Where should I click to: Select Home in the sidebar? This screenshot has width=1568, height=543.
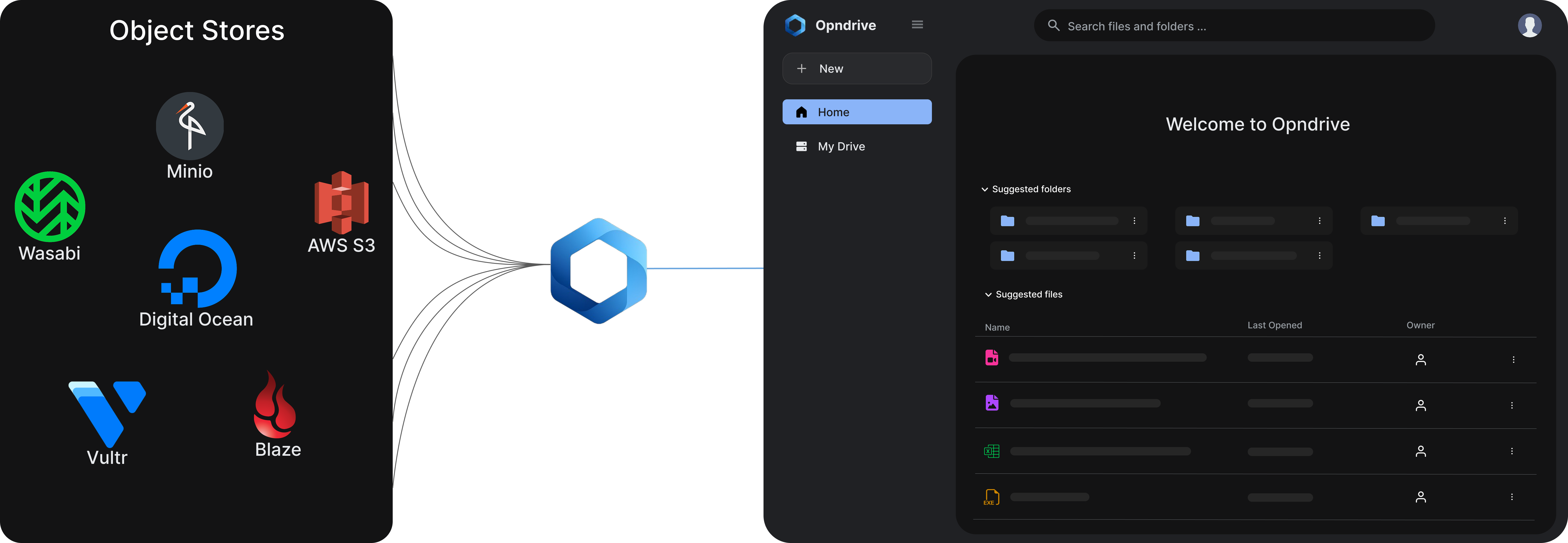click(856, 112)
